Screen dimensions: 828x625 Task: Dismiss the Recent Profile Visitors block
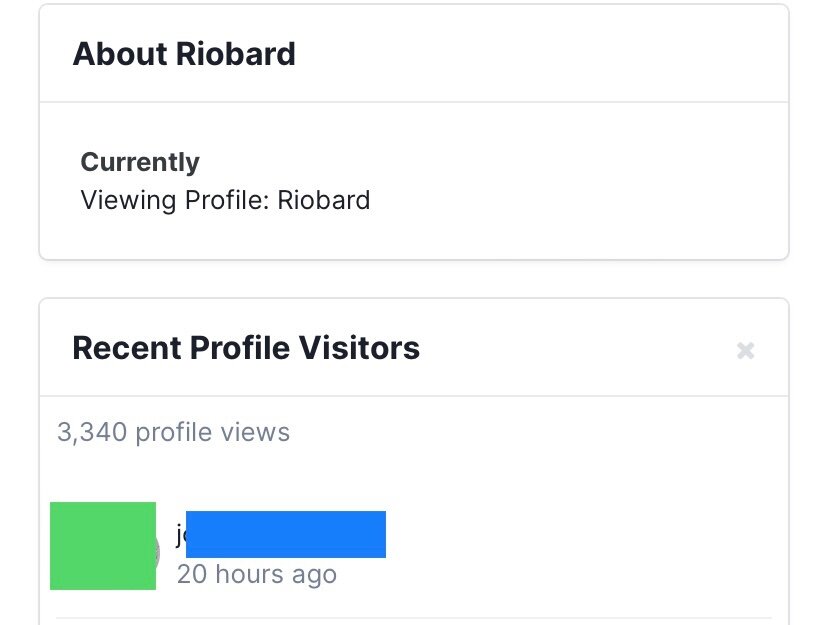745,351
